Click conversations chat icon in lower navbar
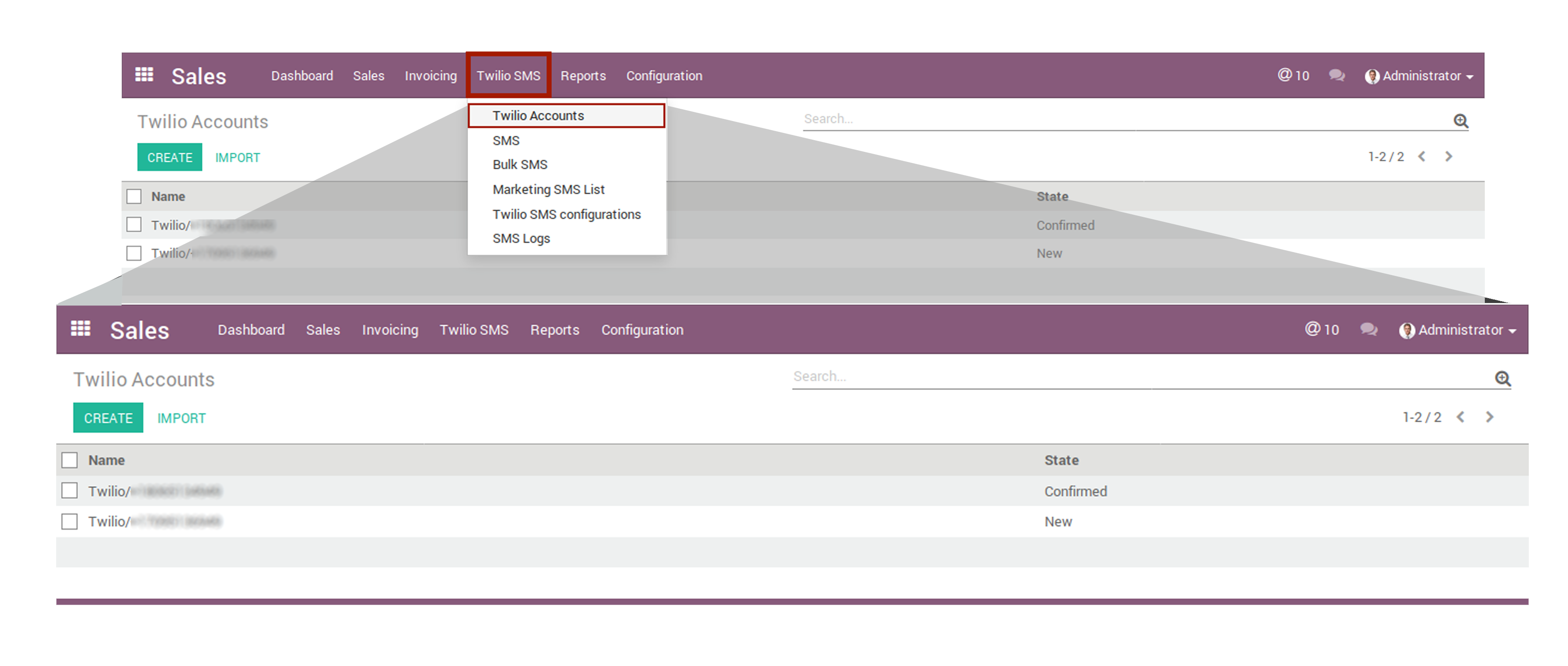Image resolution: width=1568 pixels, height=666 pixels. tap(1369, 330)
